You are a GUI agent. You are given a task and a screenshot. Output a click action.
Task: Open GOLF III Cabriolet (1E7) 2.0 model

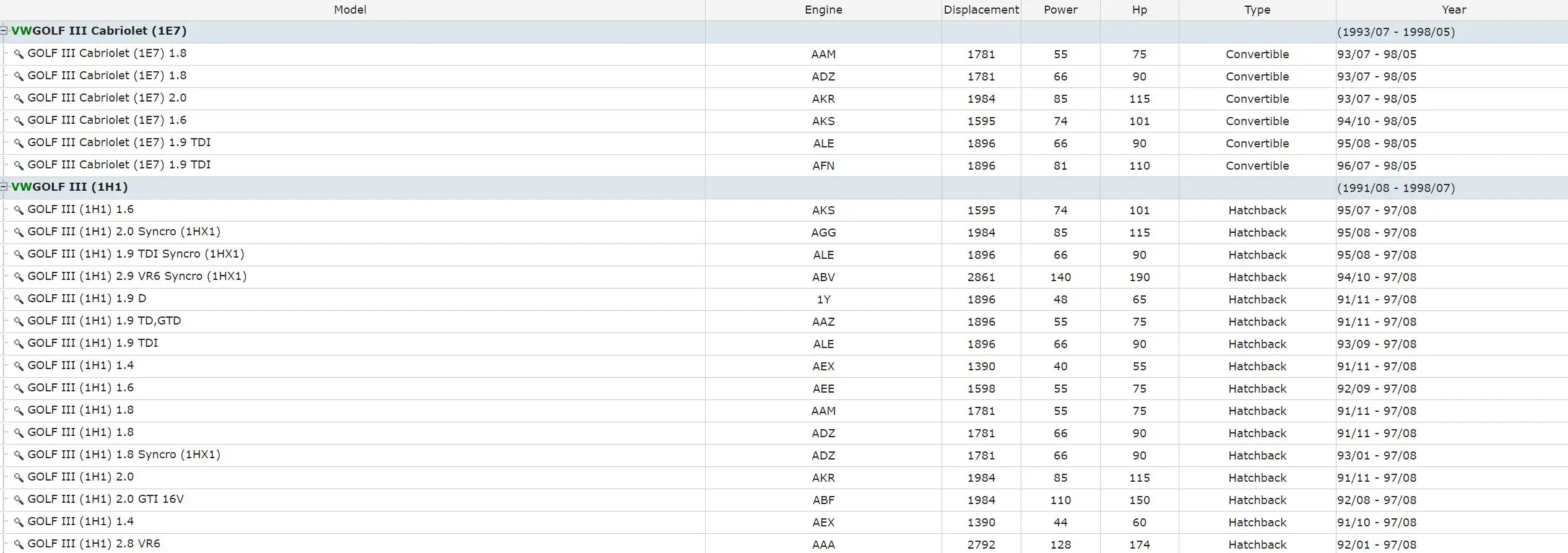[x=107, y=98]
